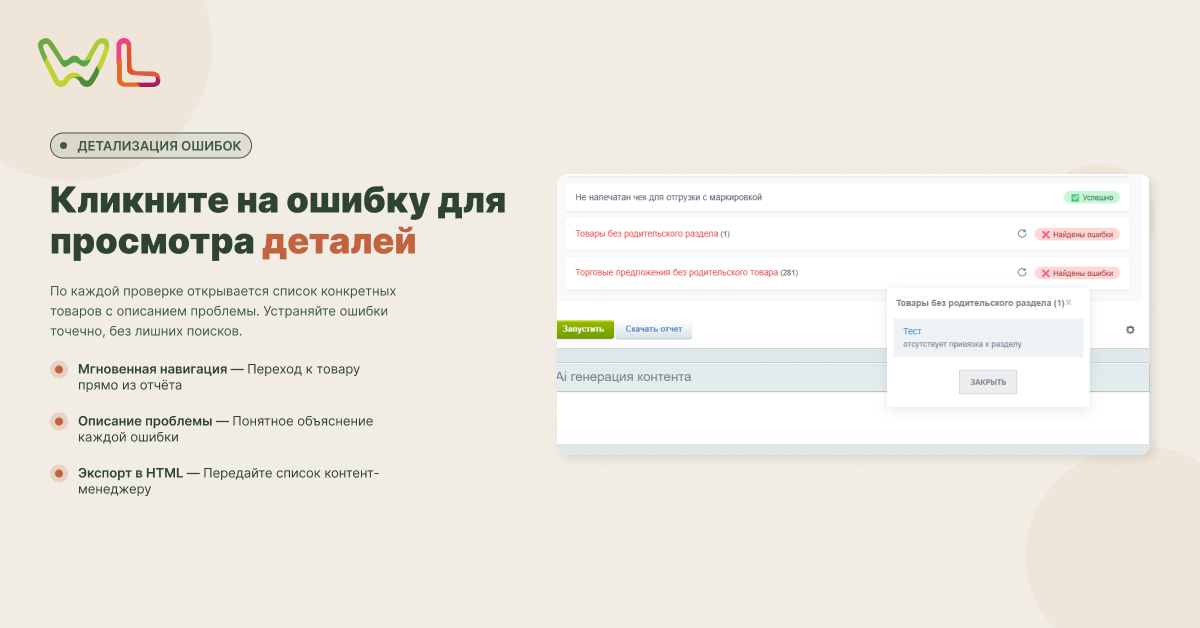Image resolution: width=1200 pixels, height=628 pixels.
Task: Open the "Тест" product link
Action: click(x=912, y=331)
